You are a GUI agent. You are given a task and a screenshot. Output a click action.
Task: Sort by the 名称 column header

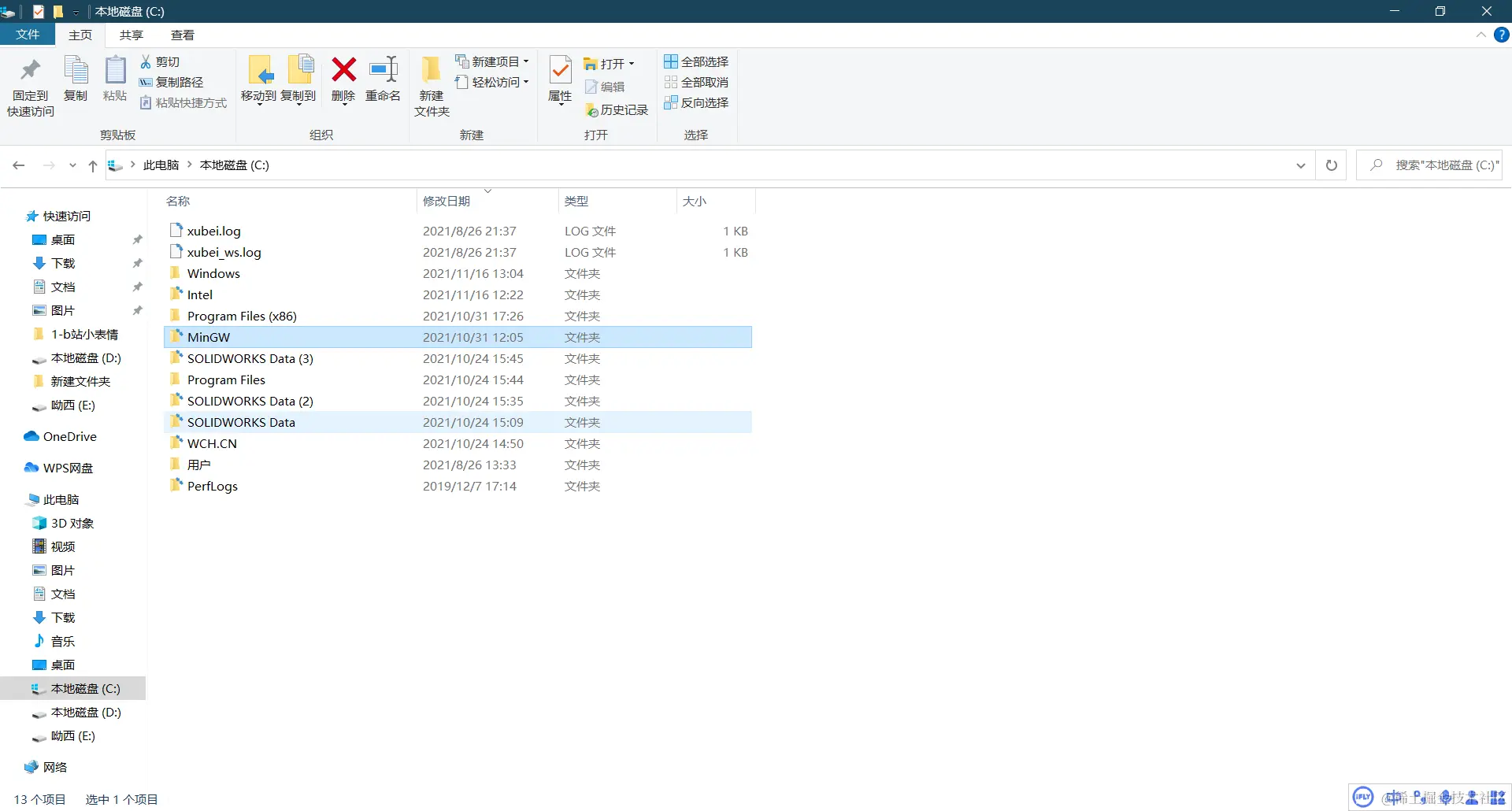(x=289, y=201)
